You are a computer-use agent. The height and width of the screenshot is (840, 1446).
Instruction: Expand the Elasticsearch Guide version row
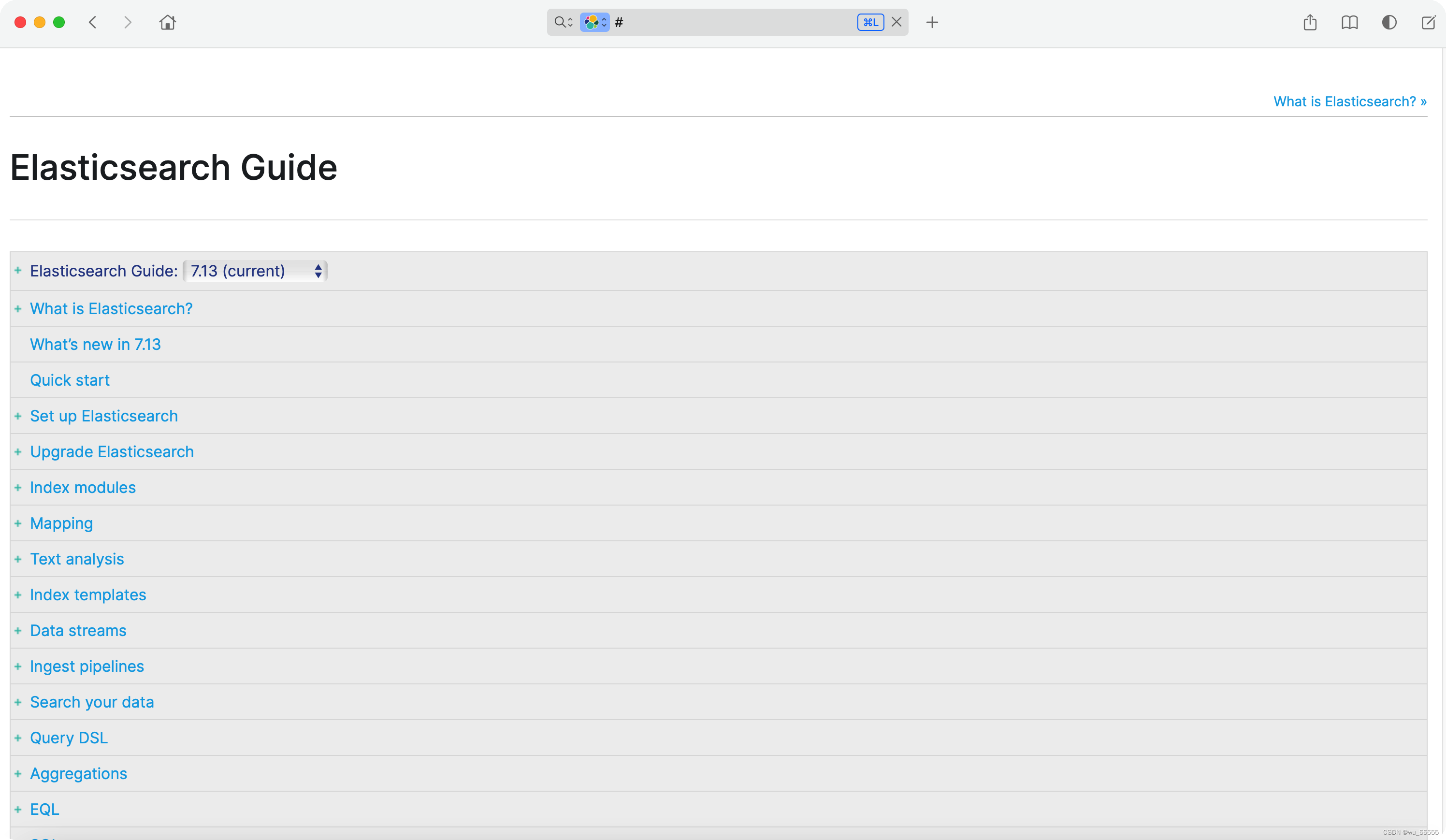tap(18, 270)
